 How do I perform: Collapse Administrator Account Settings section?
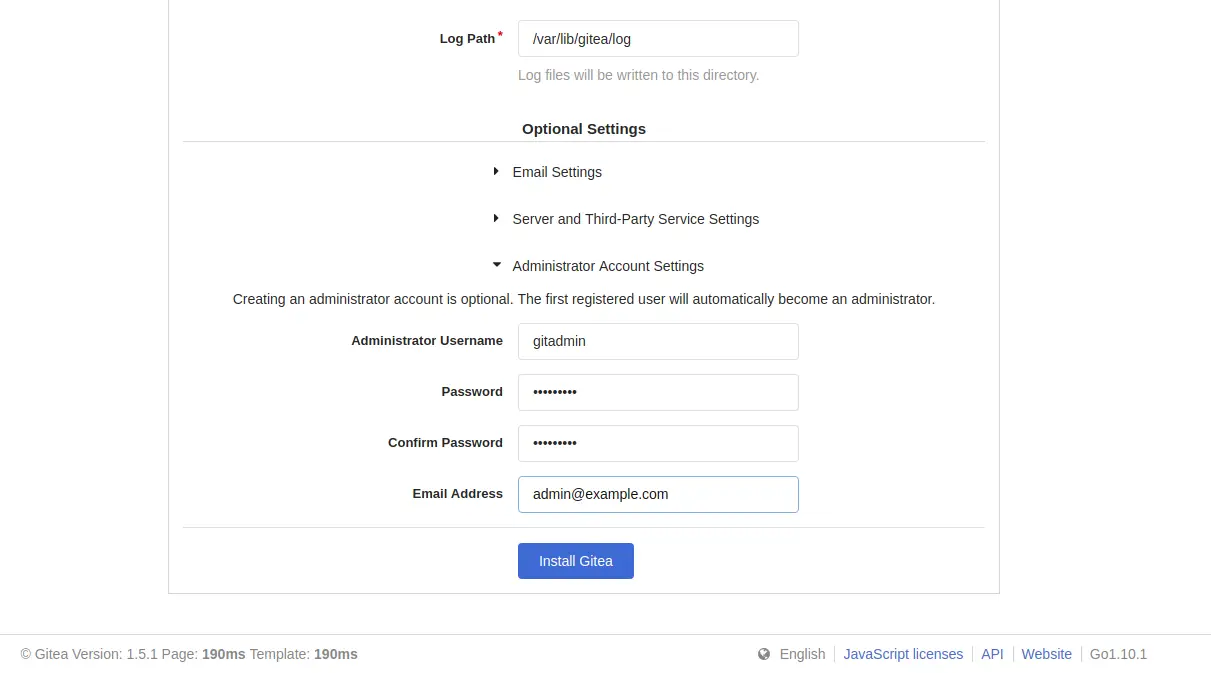(x=598, y=266)
